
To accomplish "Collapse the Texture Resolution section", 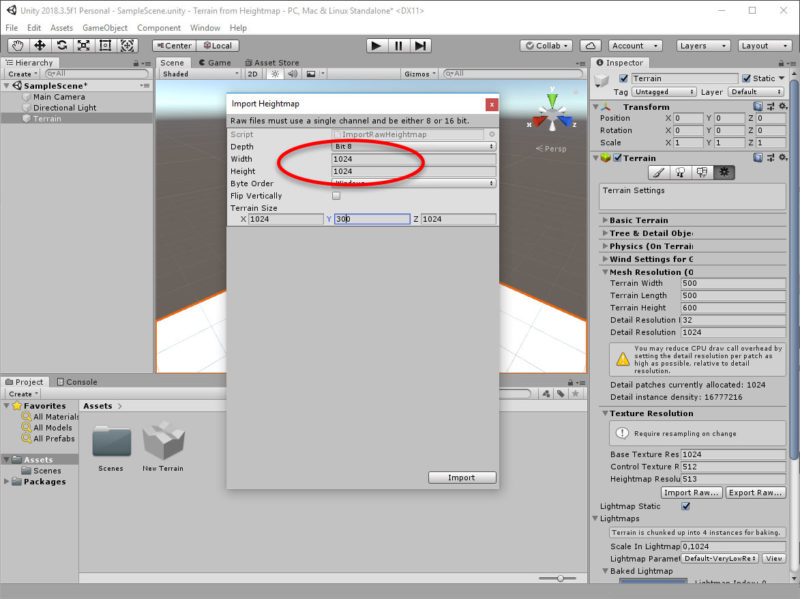I will point(605,413).
